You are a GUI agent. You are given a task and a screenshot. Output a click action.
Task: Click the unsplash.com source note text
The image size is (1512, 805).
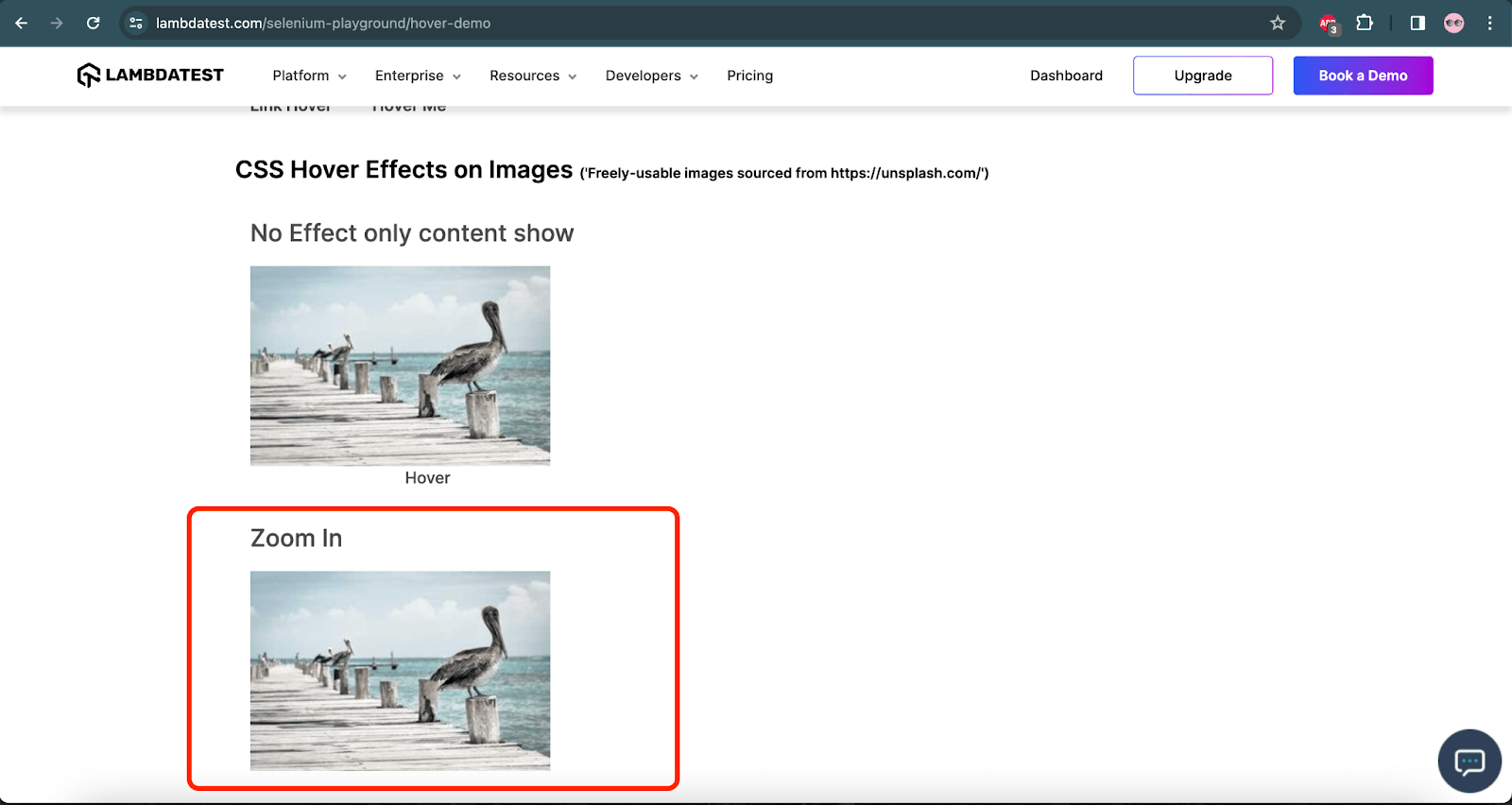784,173
